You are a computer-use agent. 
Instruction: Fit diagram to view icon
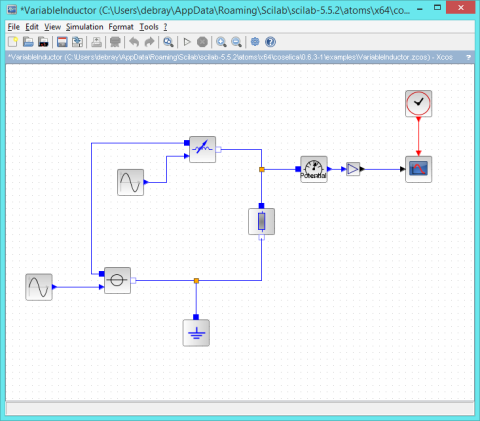click(168, 42)
